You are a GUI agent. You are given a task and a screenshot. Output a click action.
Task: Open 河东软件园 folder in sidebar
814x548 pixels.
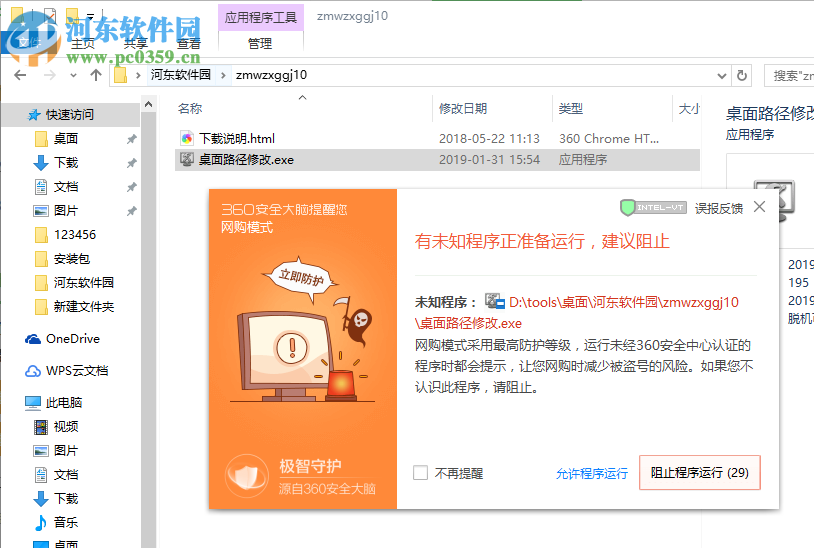pyautogui.click(x=84, y=282)
